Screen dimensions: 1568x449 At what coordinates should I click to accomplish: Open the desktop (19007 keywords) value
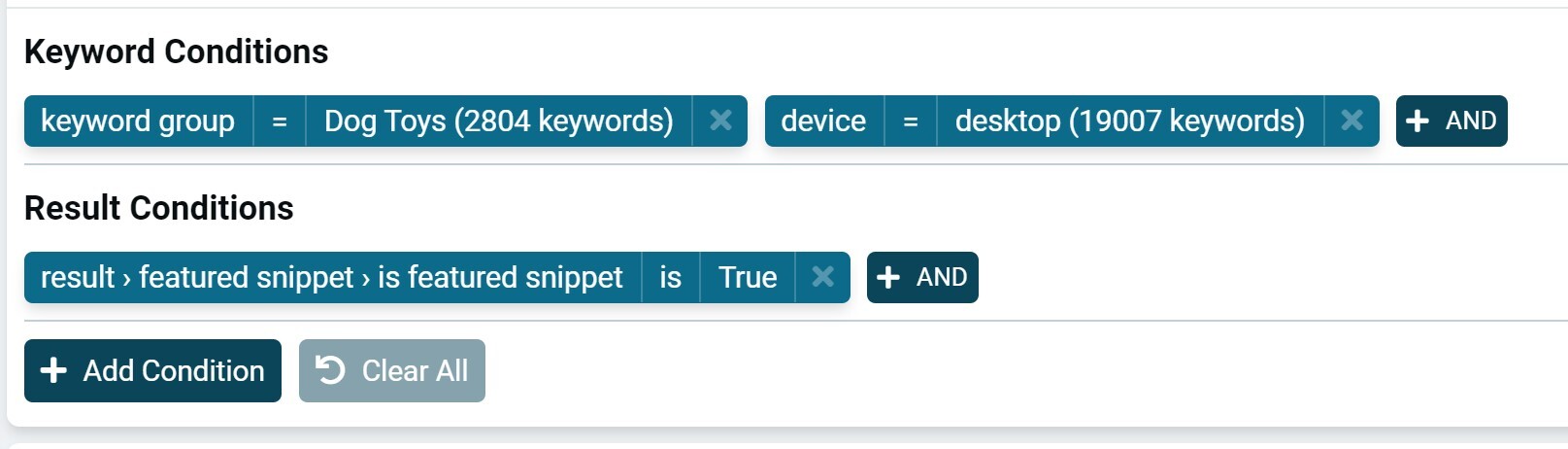(x=1129, y=121)
